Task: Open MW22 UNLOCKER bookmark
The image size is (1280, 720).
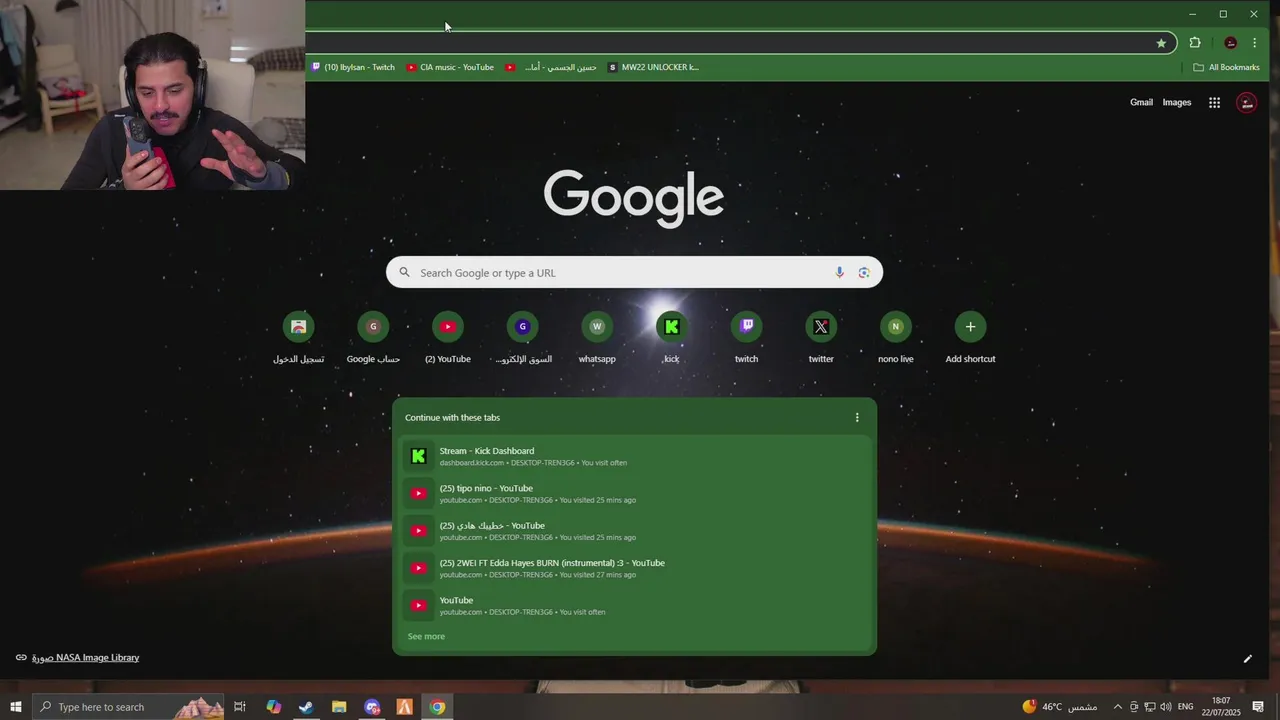Action: click(x=653, y=67)
